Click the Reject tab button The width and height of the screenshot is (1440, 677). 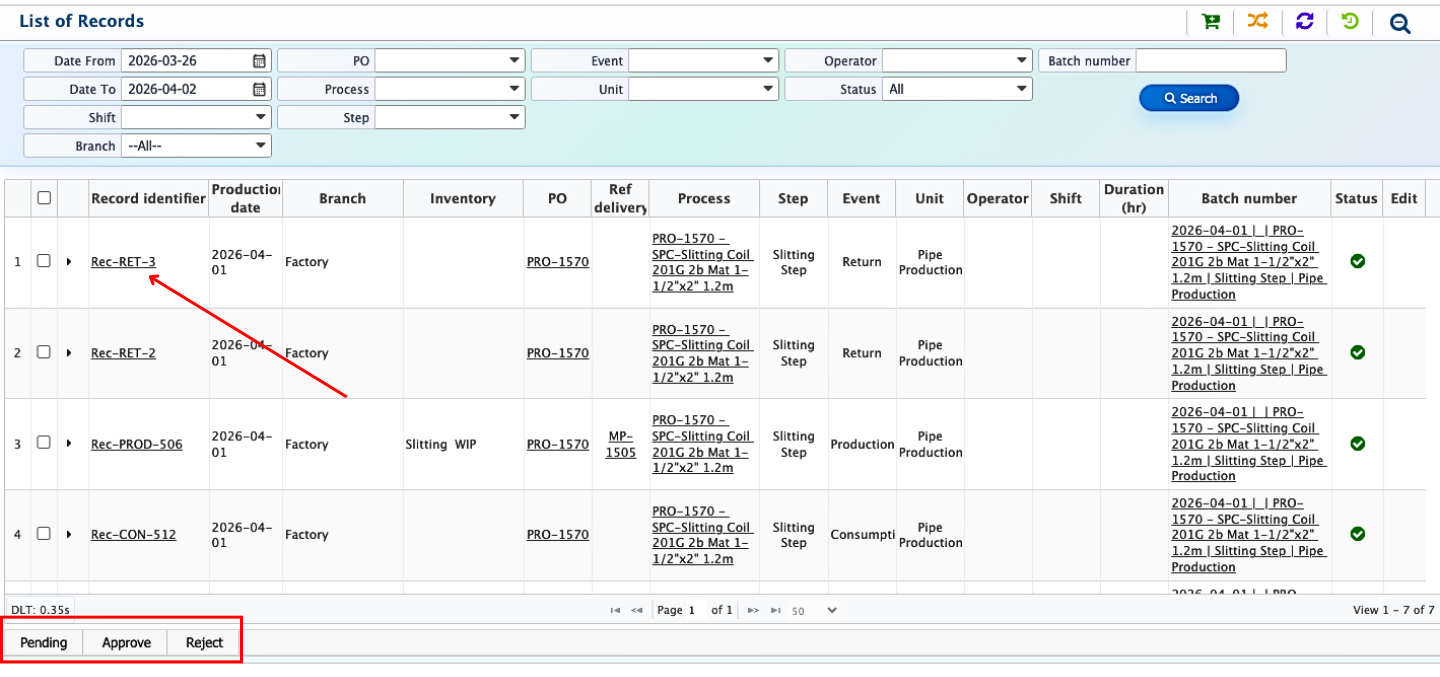tap(204, 643)
